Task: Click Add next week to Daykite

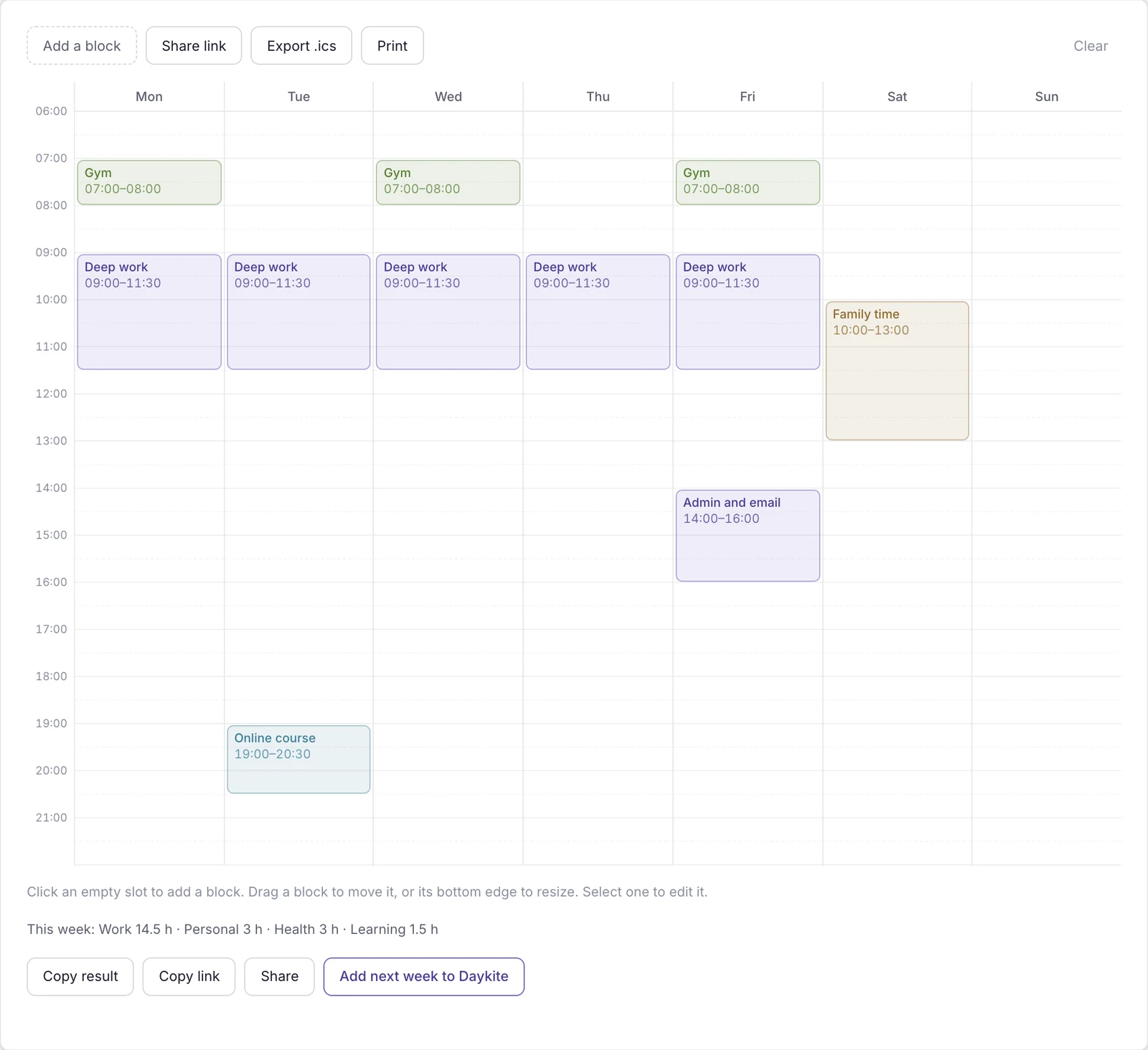Action: point(424,977)
